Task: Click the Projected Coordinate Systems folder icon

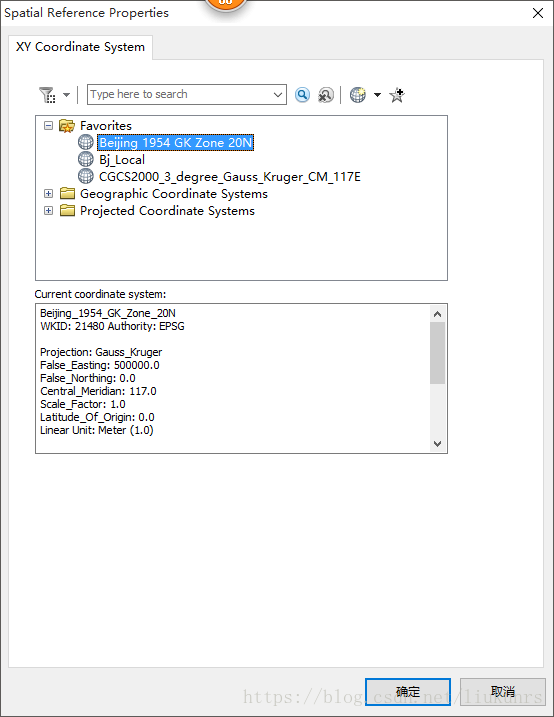Action: (67, 210)
